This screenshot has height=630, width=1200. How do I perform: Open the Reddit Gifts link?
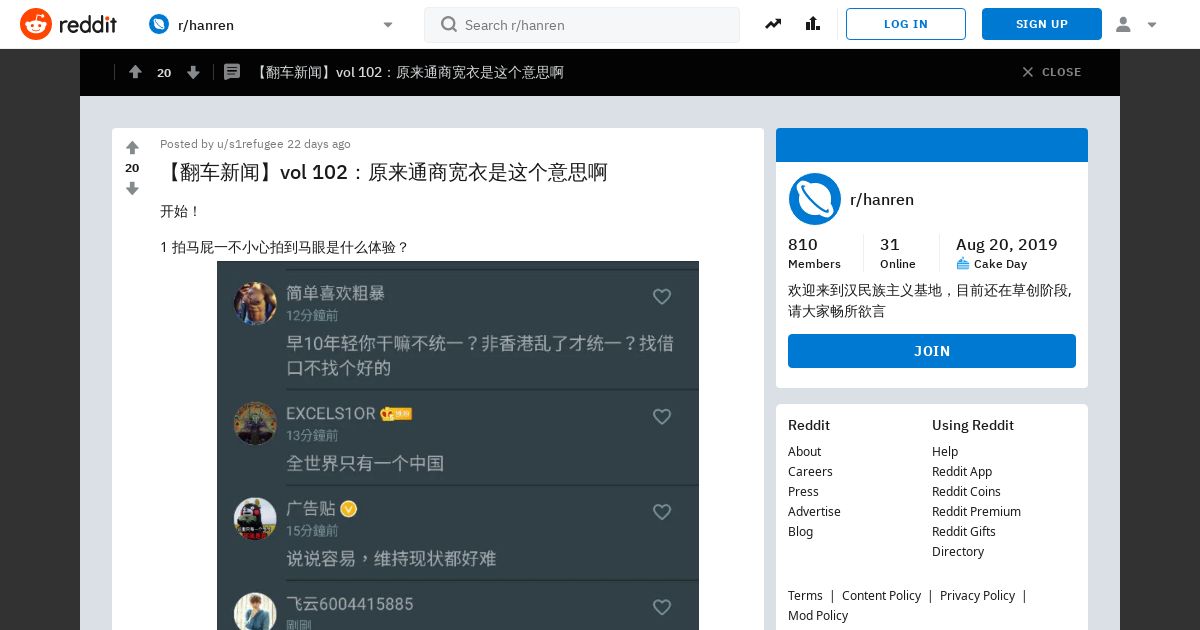coord(964,532)
